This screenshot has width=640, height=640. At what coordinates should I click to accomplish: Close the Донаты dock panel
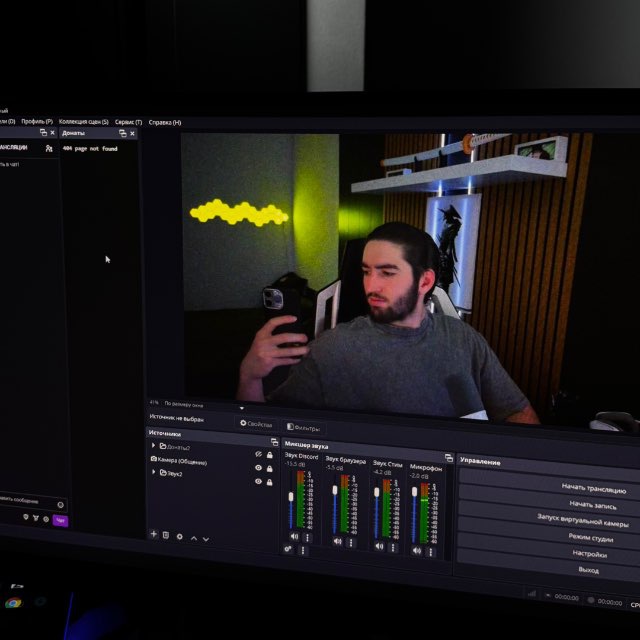(x=132, y=133)
